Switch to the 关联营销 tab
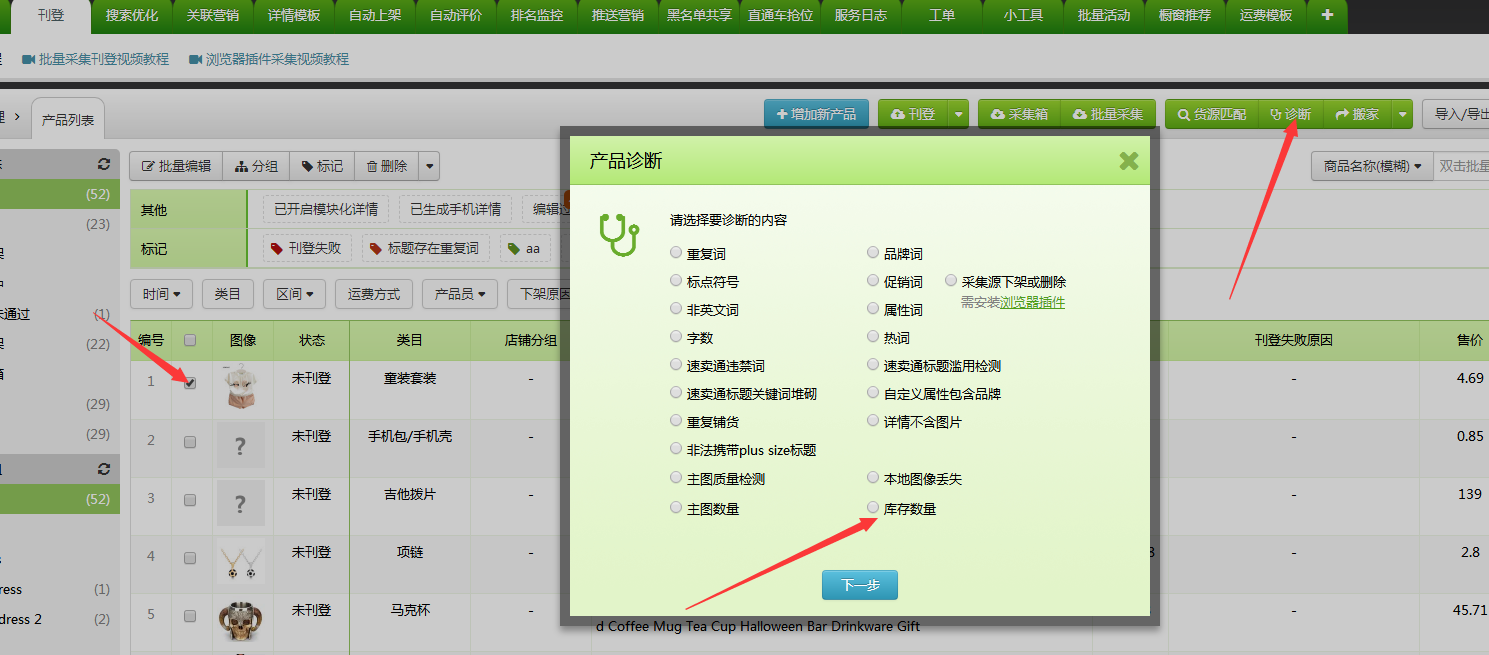The image size is (1489, 655). 213,15
